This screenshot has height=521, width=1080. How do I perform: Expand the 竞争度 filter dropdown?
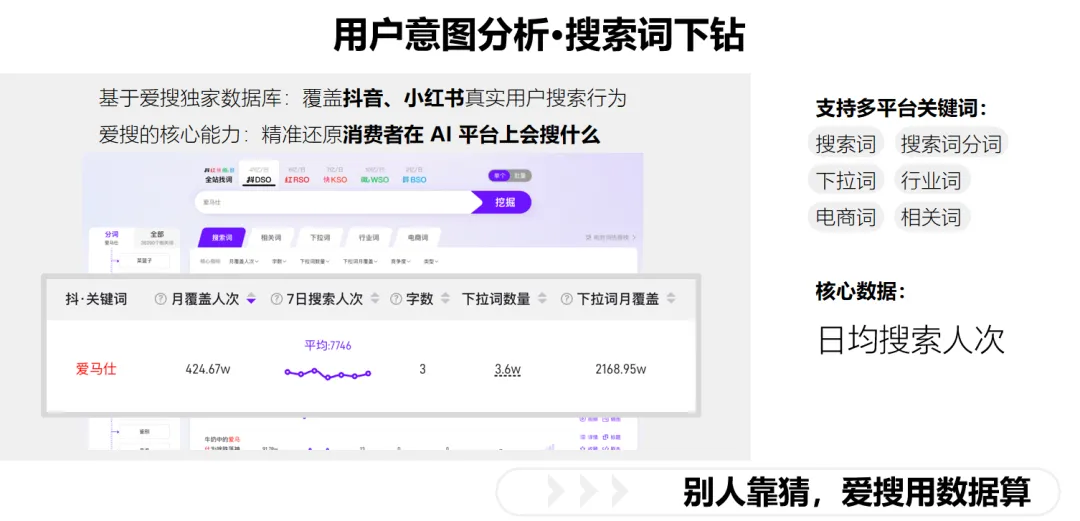pos(400,261)
